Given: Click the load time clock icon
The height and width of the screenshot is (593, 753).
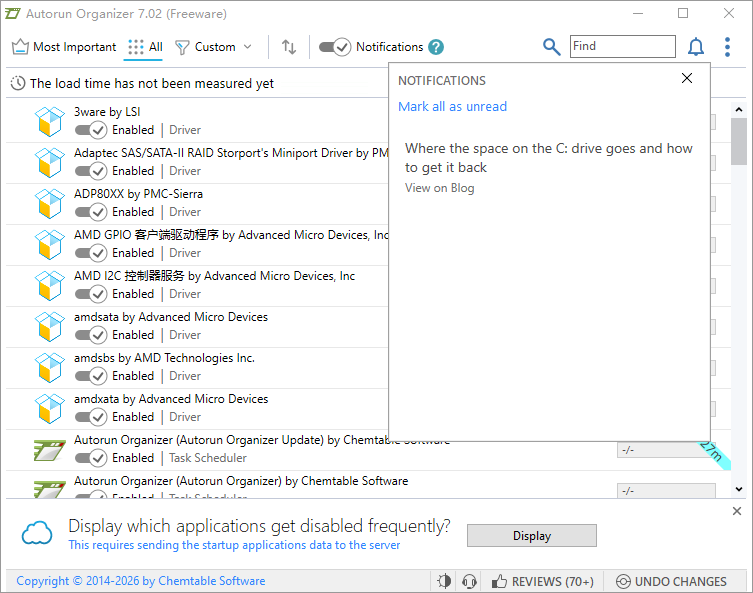Looking at the screenshot, I should click(x=18, y=83).
